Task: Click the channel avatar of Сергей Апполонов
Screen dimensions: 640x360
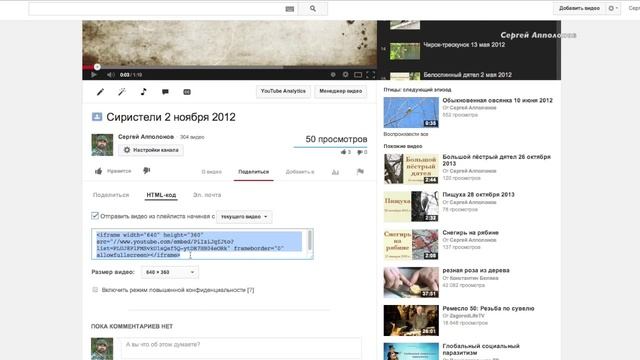Action: point(102,144)
